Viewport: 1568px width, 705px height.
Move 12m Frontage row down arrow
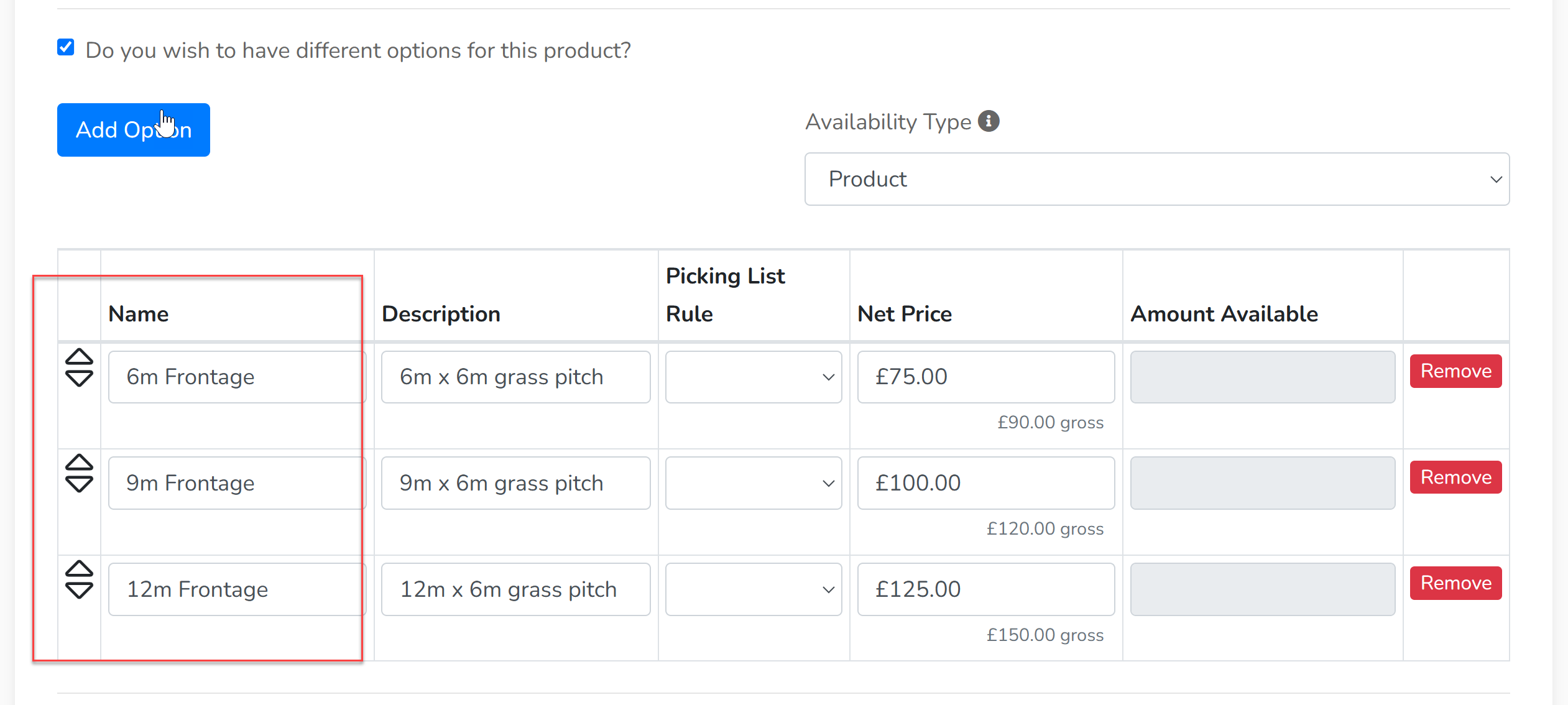click(79, 591)
